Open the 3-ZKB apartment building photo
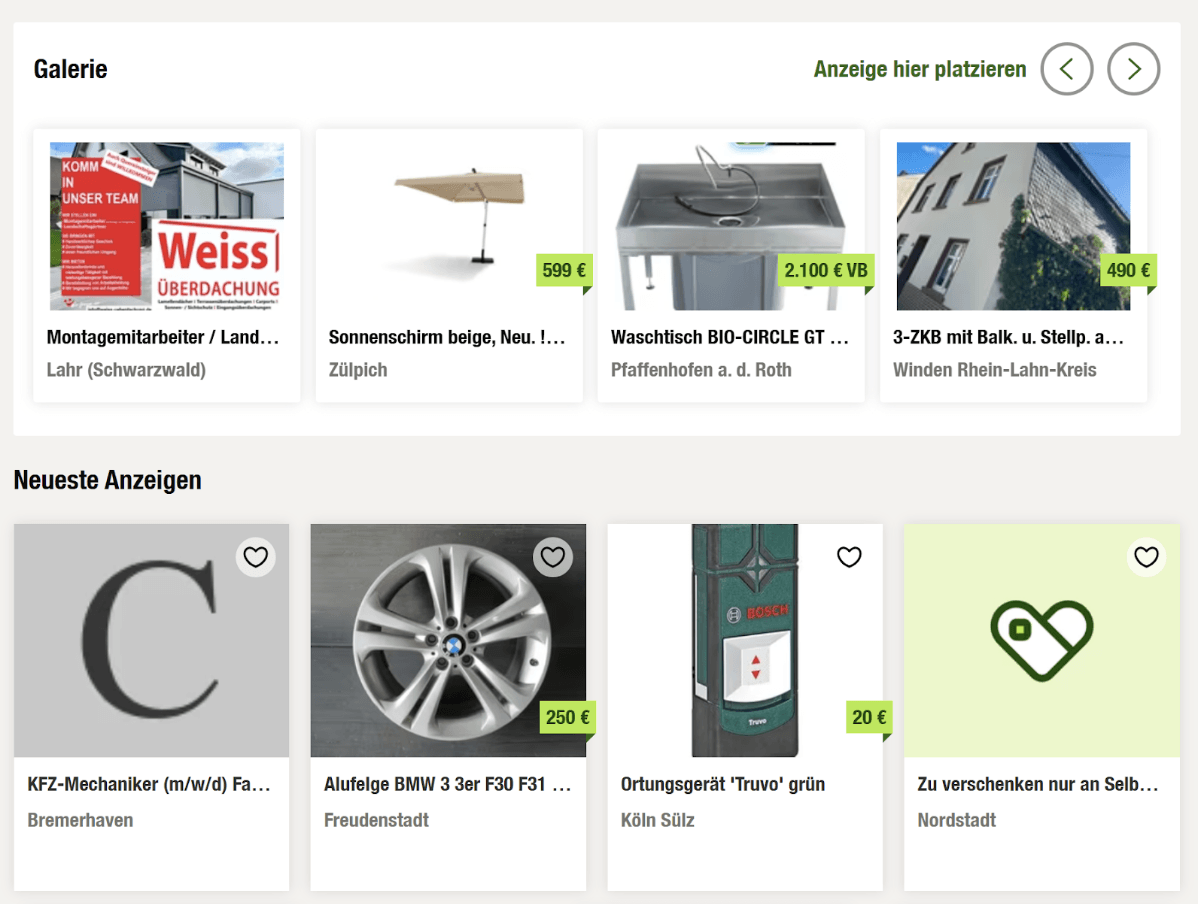Viewport: 1198px width, 904px height. click(1013, 226)
